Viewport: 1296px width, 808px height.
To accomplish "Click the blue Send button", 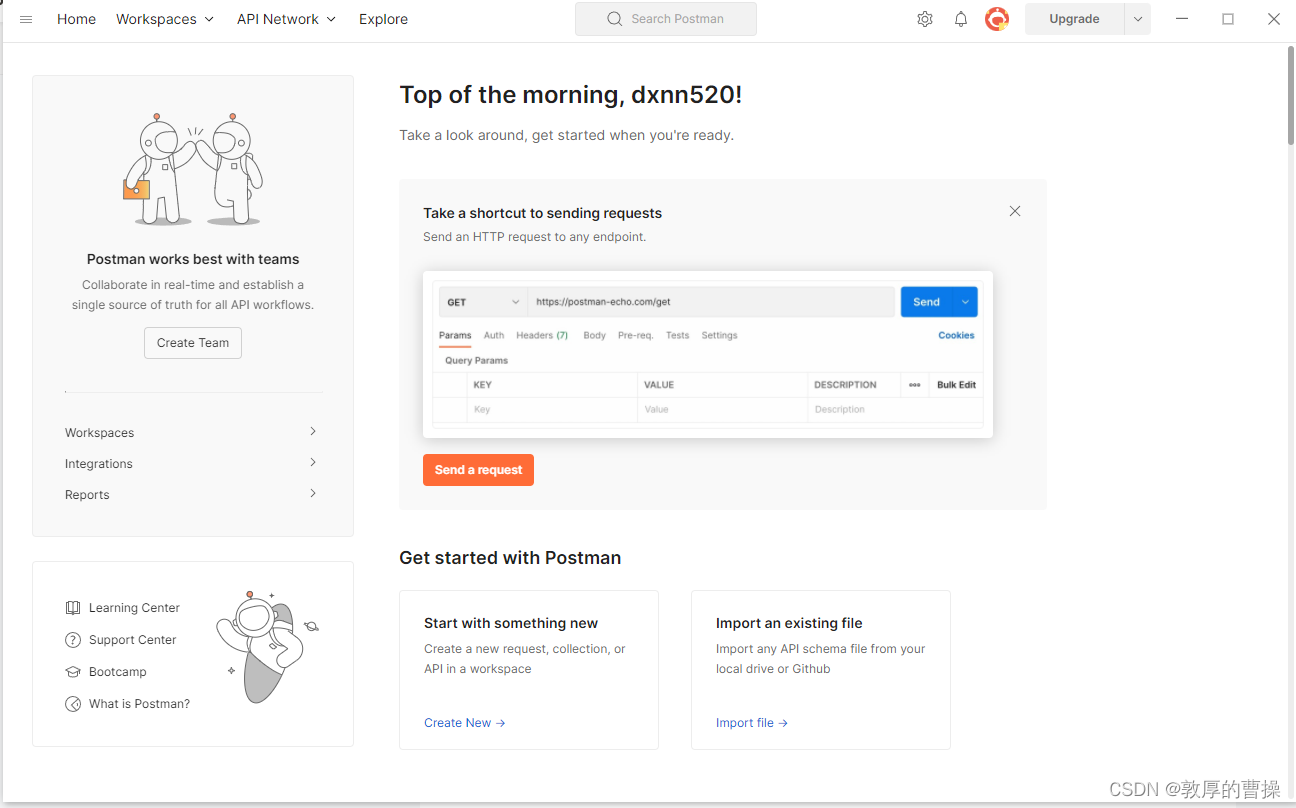I will coord(927,302).
